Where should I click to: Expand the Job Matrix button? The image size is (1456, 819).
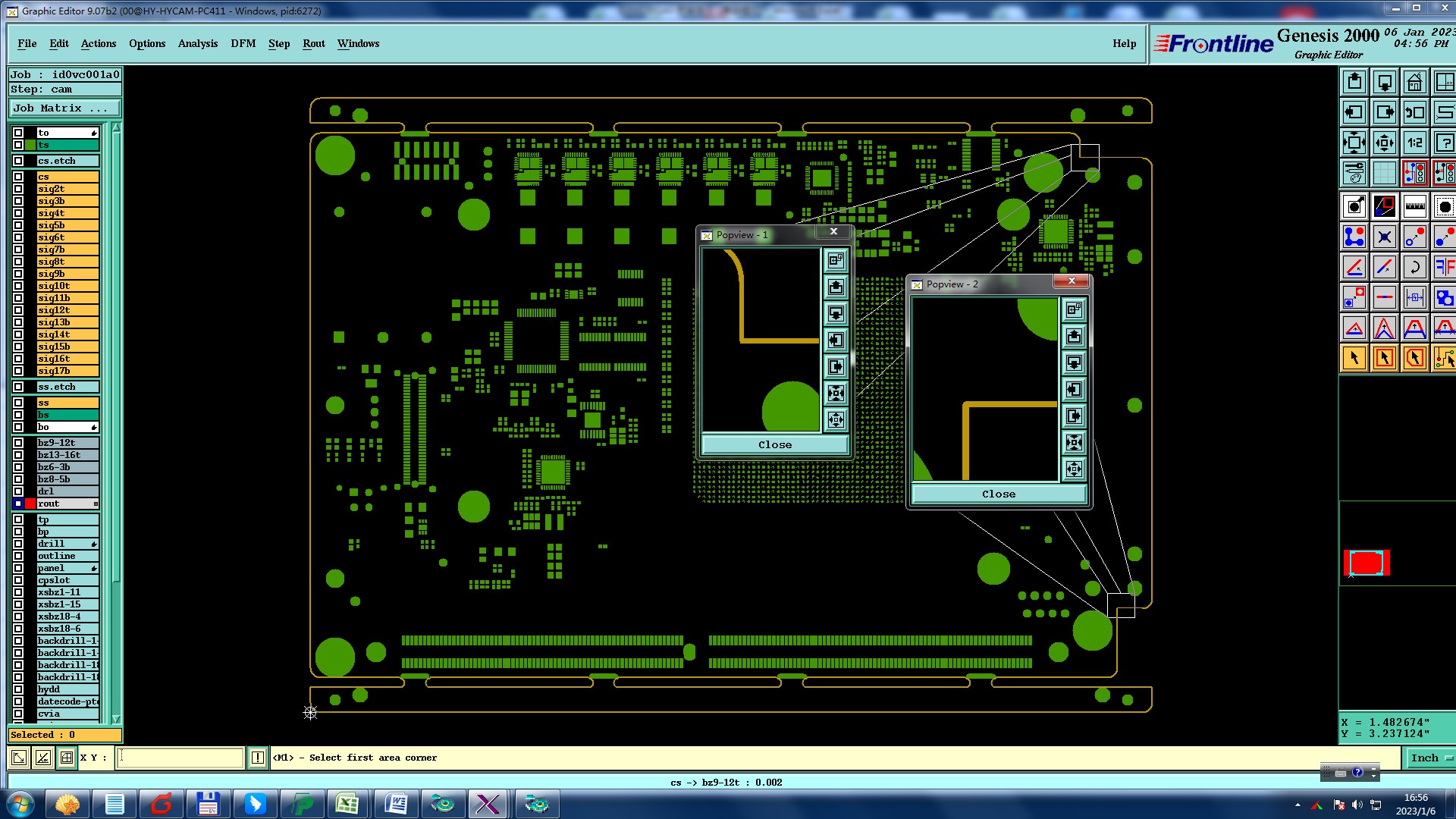pyautogui.click(x=64, y=108)
